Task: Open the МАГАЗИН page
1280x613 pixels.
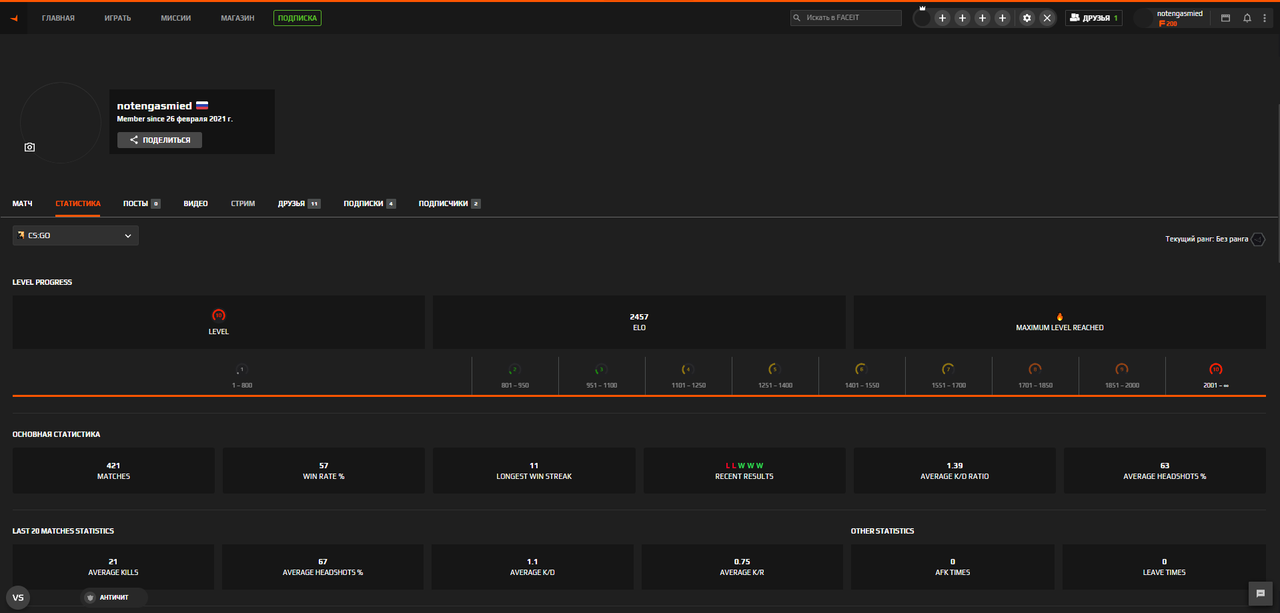Action: (238, 18)
